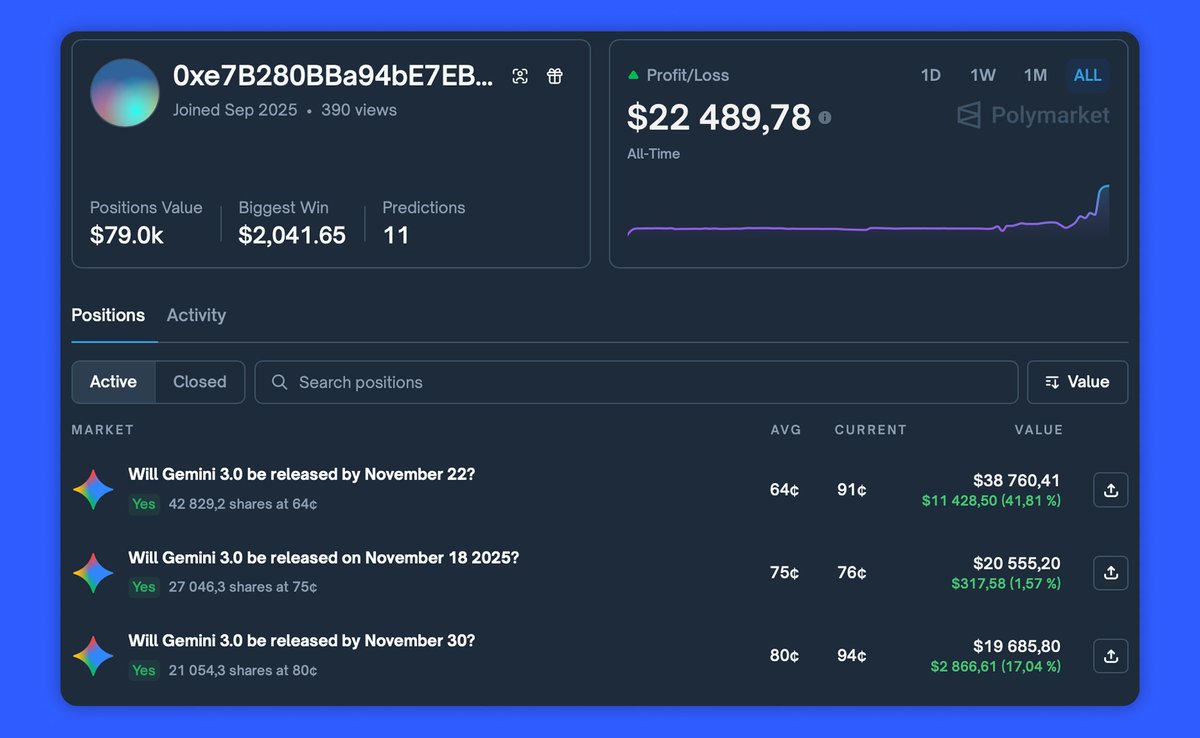The height and width of the screenshot is (738, 1200).
Task: Select the 1D chart range
Action: click(x=931, y=75)
